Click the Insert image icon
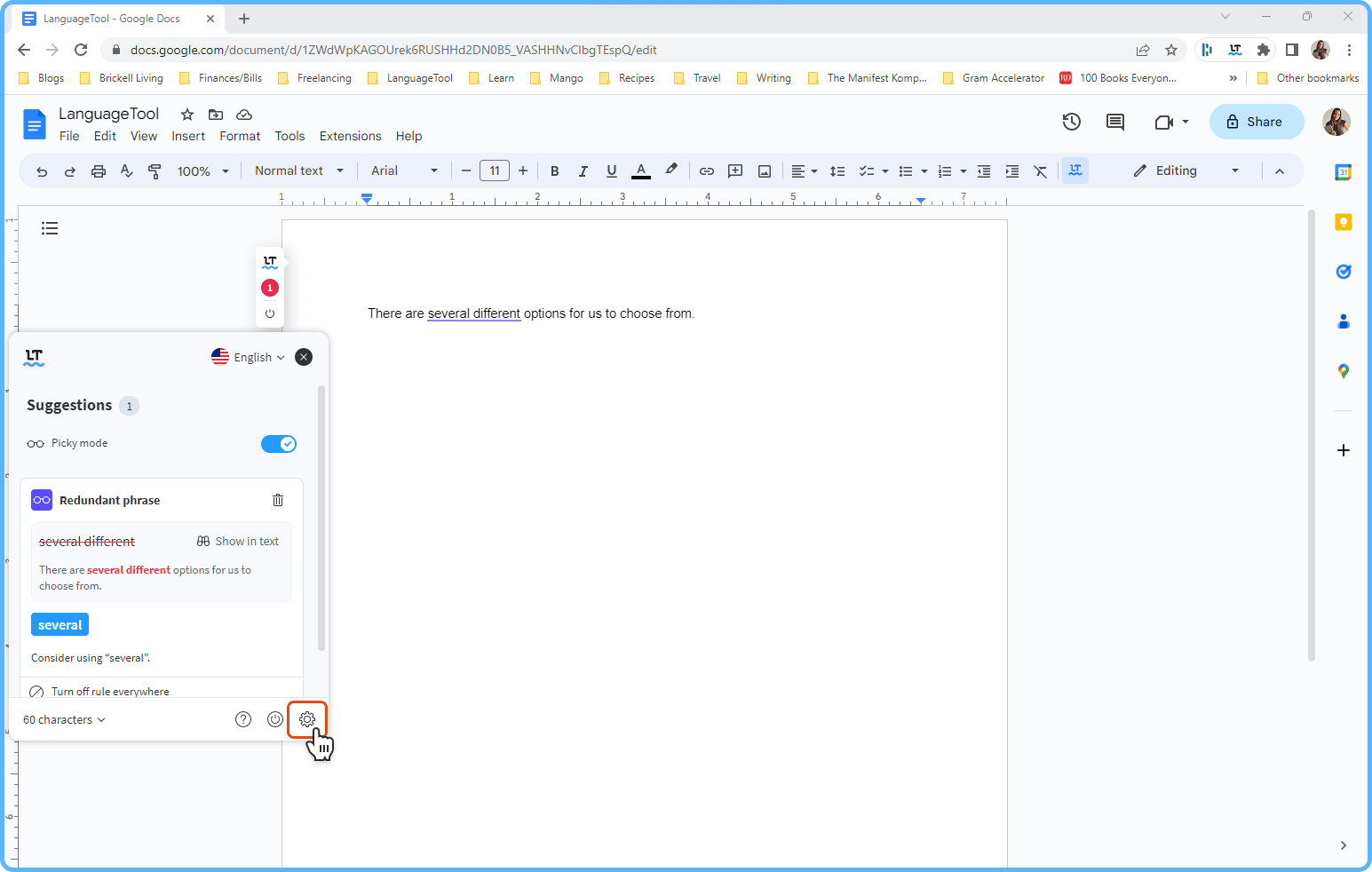This screenshot has height=872, width=1372. [765, 171]
